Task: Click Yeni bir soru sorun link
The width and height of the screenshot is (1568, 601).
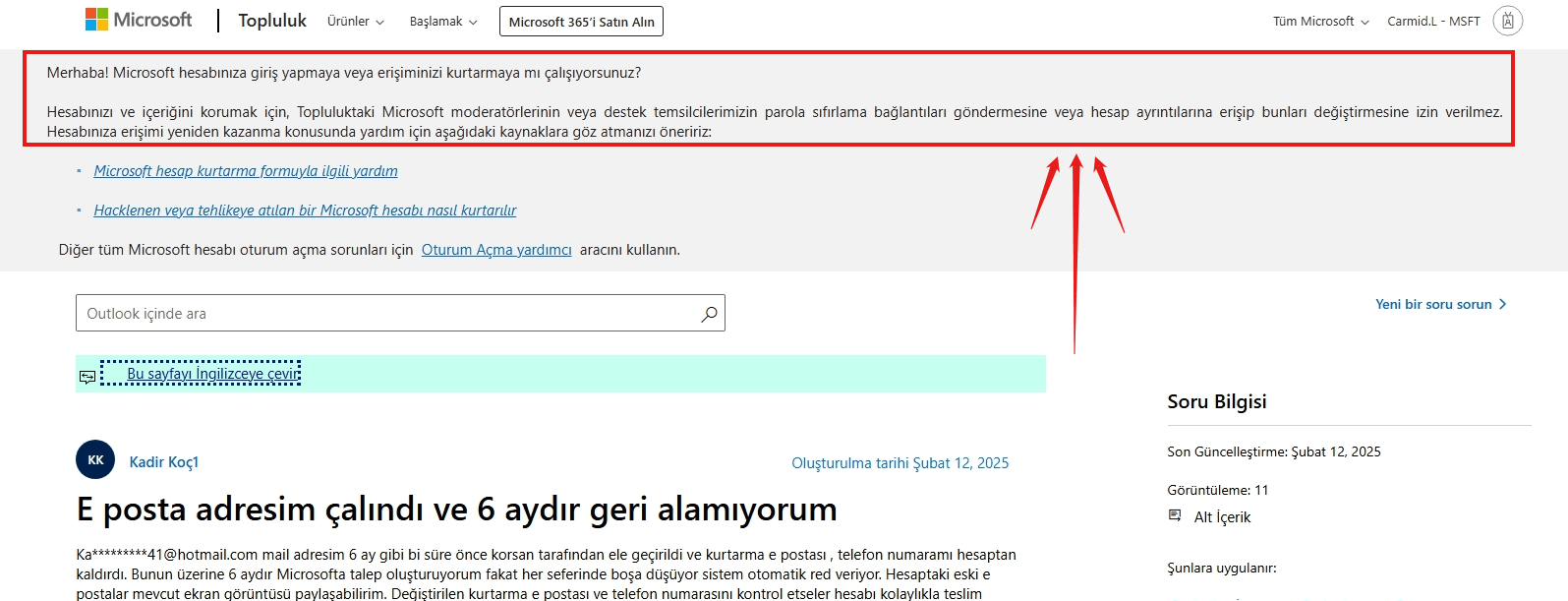Action: point(1440,304)
